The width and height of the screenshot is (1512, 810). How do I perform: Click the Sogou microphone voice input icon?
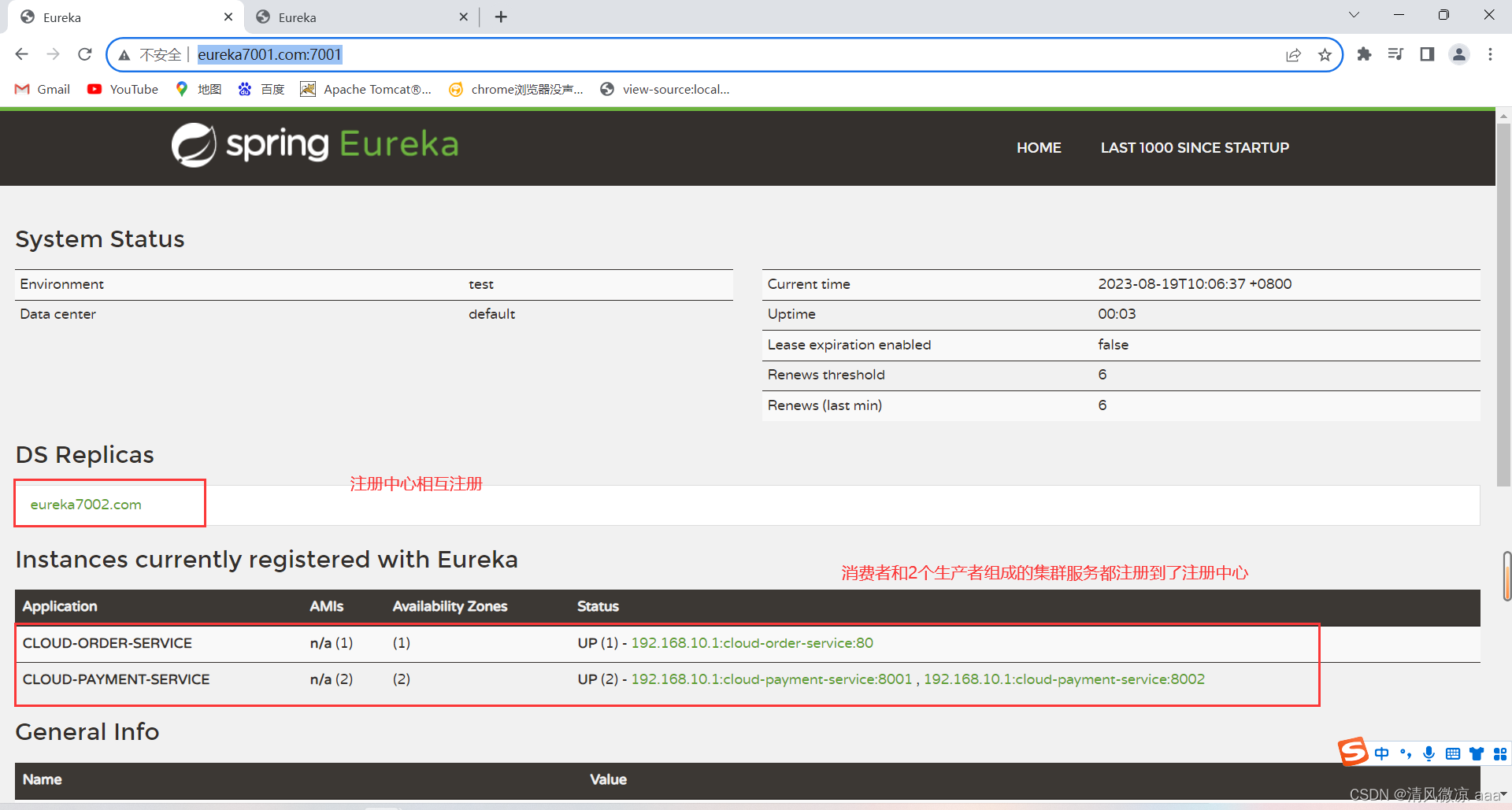coord(1429,754)
